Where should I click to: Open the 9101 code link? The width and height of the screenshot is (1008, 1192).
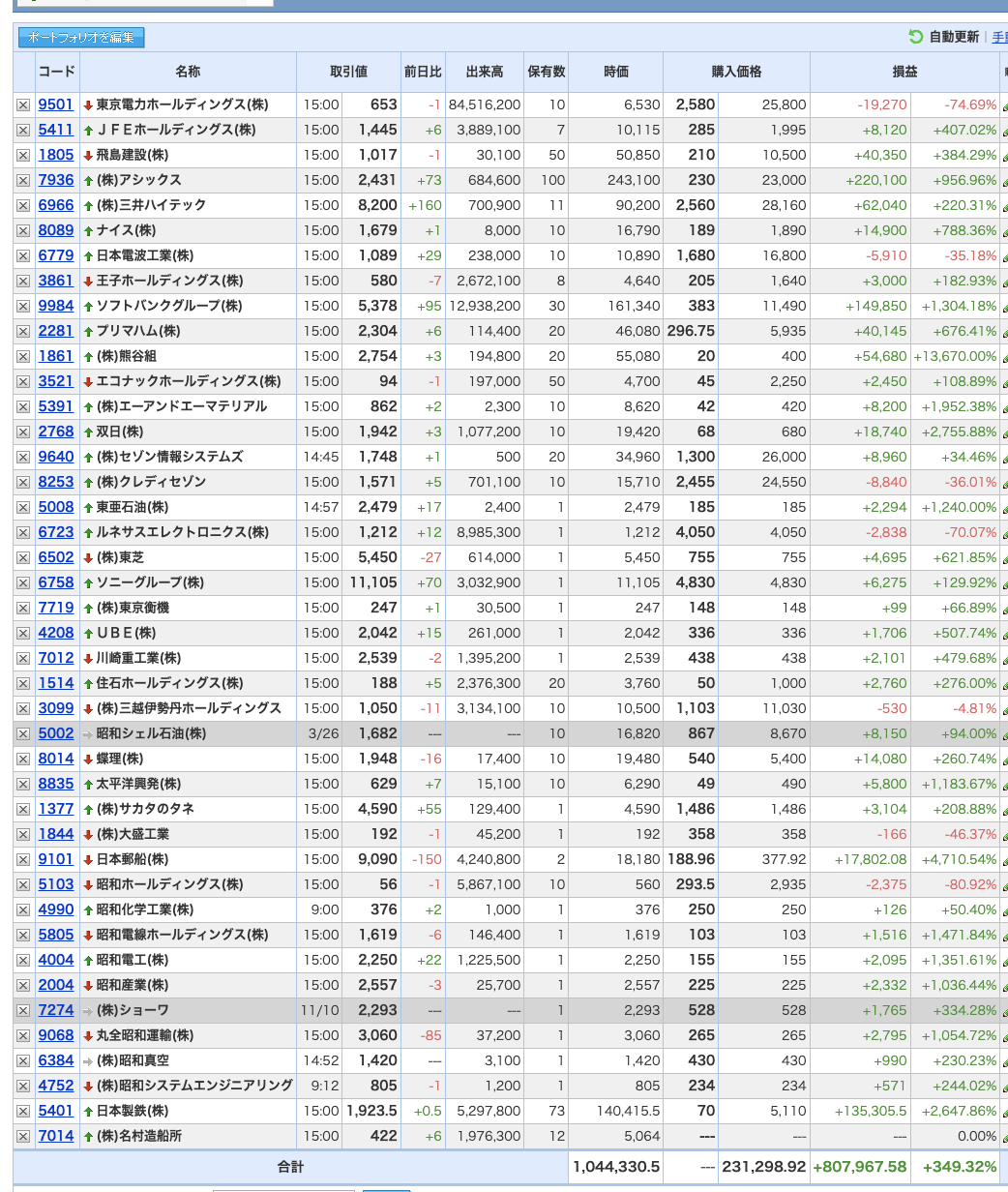coord(56,859)
